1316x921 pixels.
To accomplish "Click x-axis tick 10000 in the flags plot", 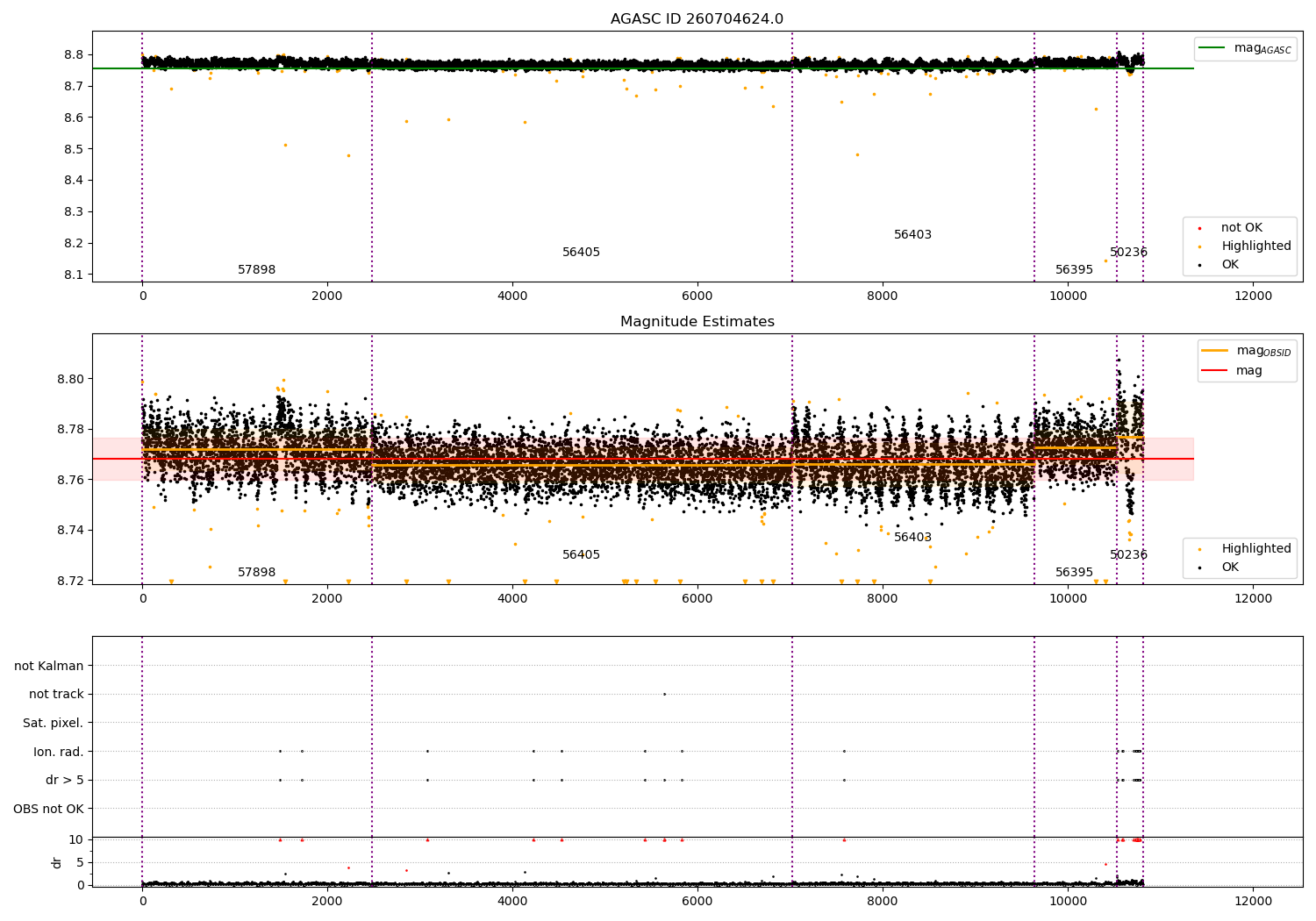I will tap(1068, 901).
